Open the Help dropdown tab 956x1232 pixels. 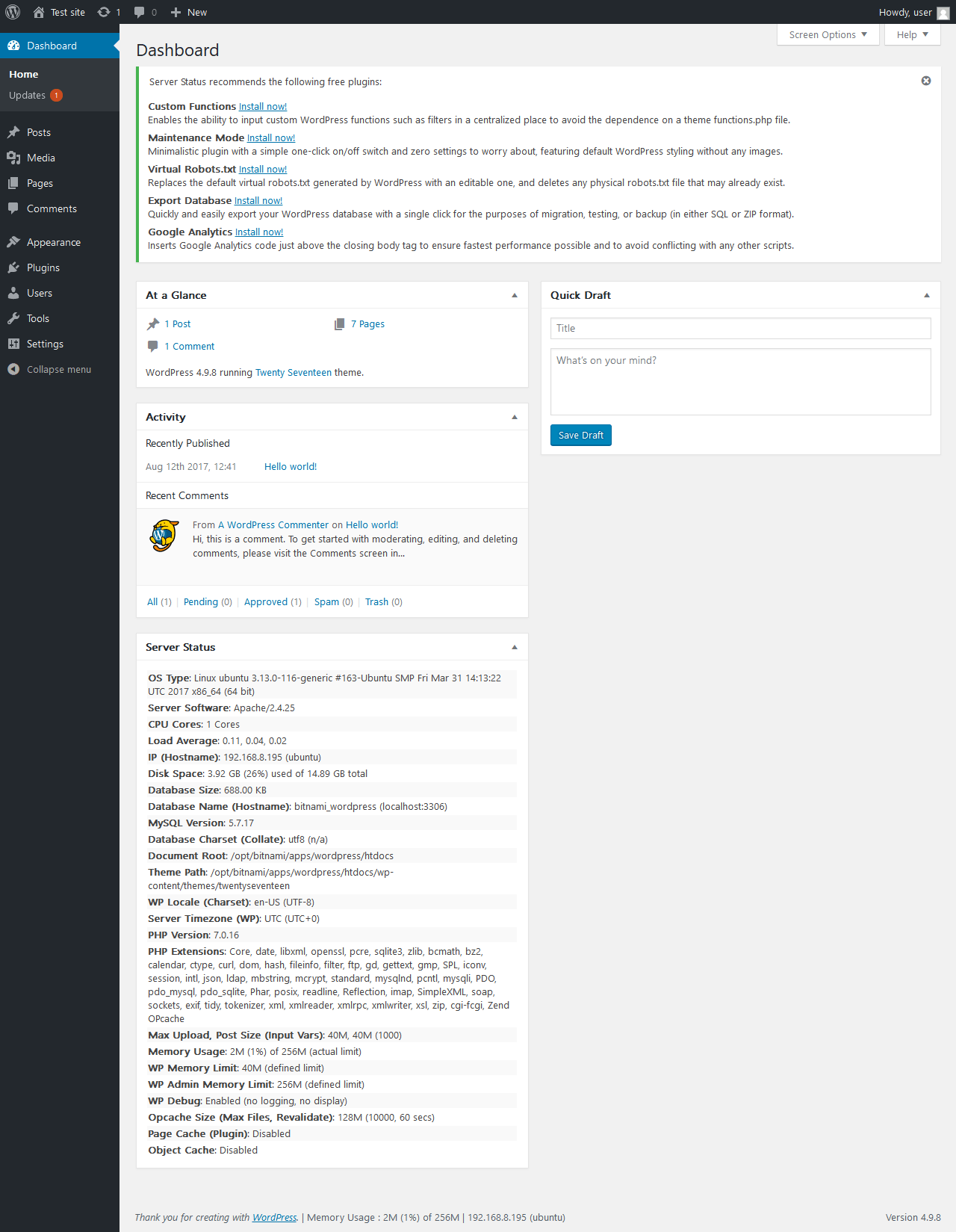[913, 34]
